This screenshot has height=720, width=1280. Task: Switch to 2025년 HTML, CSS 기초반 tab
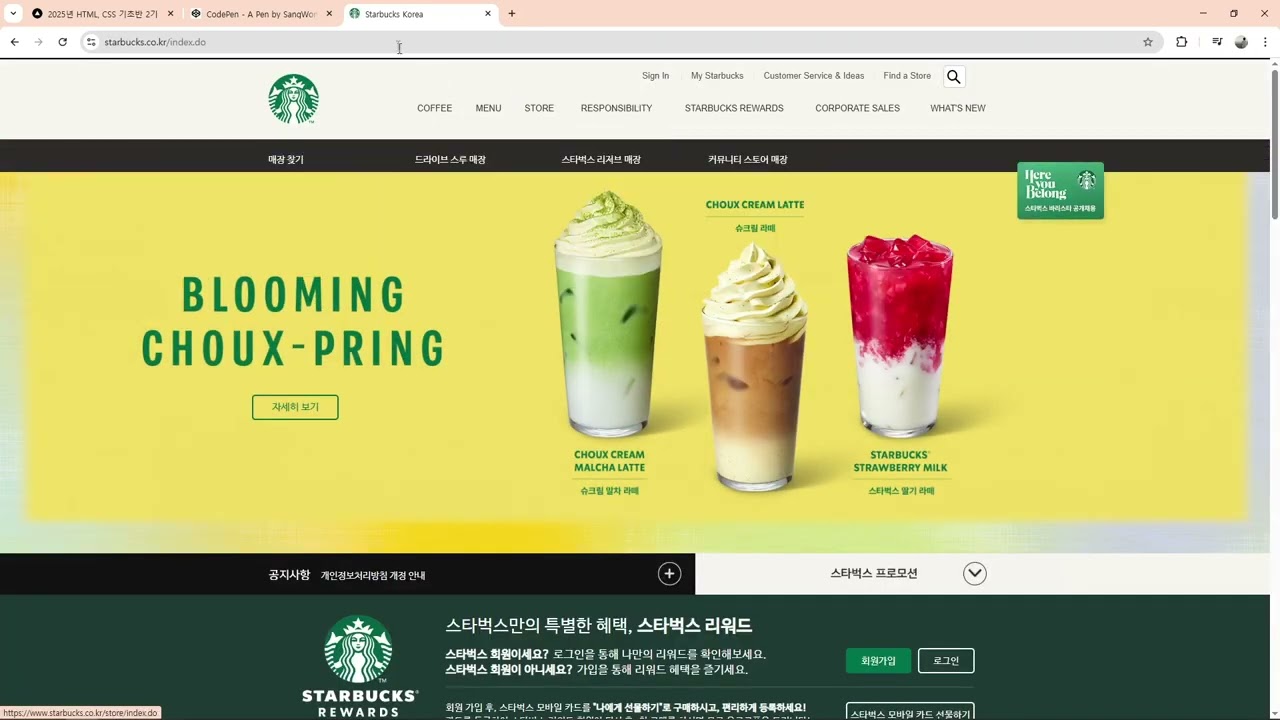[x=102, y=14]
